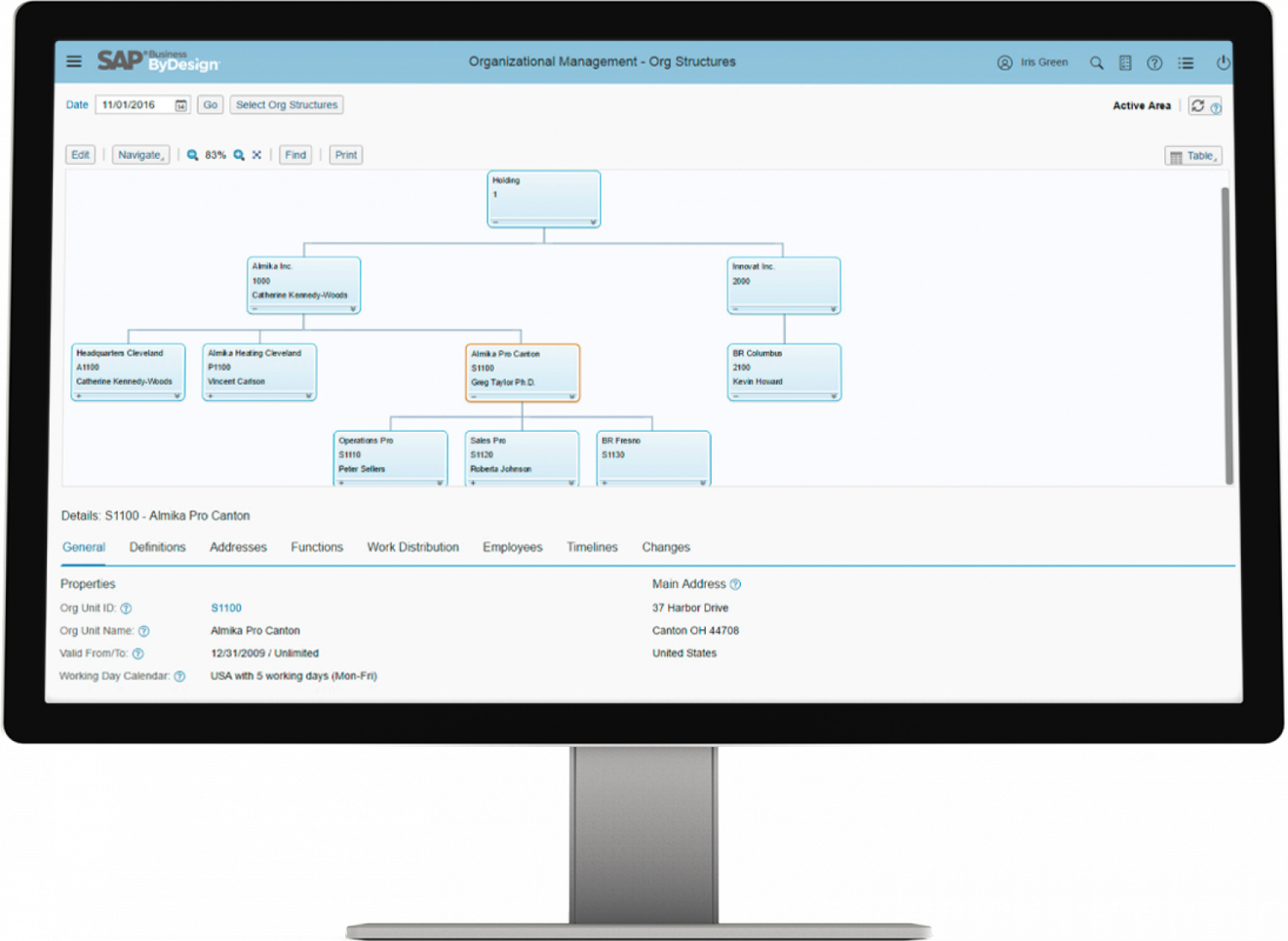Click the Print button
The image size is (1288, 941).
coord(346,155)
